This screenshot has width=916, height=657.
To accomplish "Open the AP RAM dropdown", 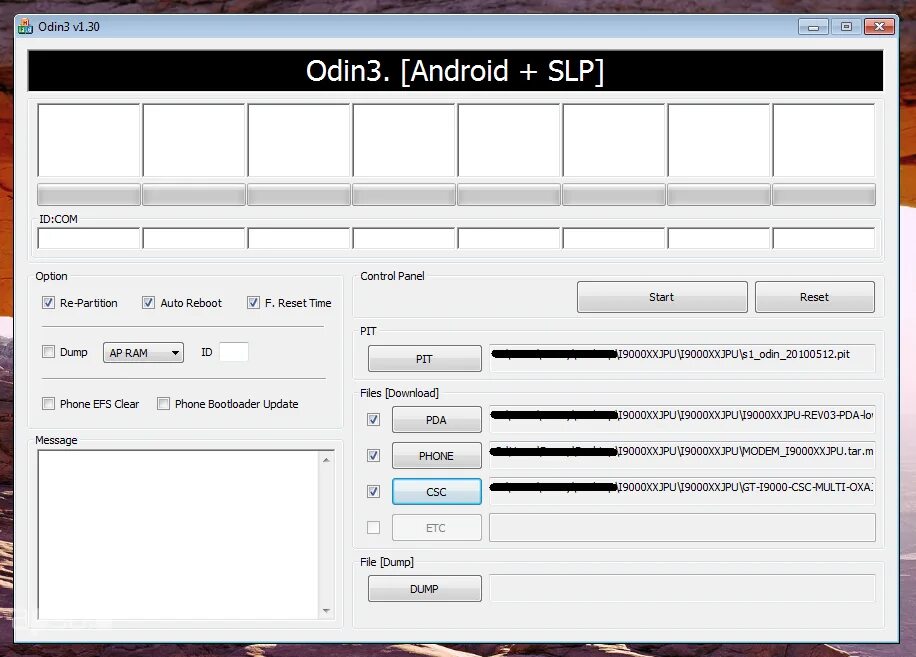I will (143, 353).
